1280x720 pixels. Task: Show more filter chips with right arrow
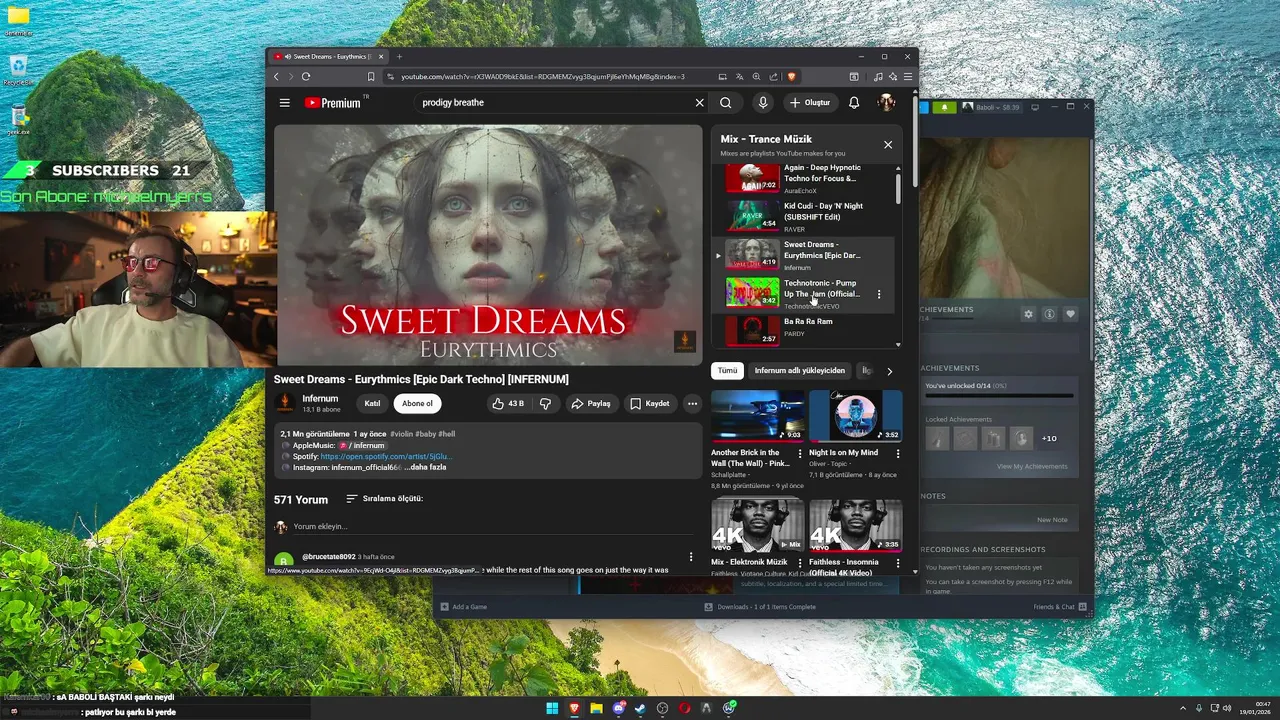(889, 371)
